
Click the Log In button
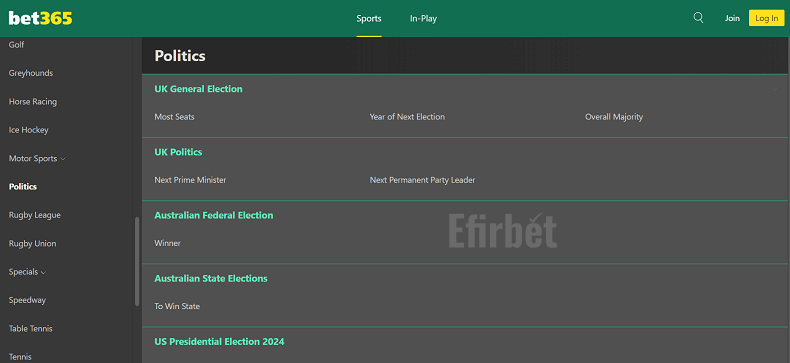point(766,18)
